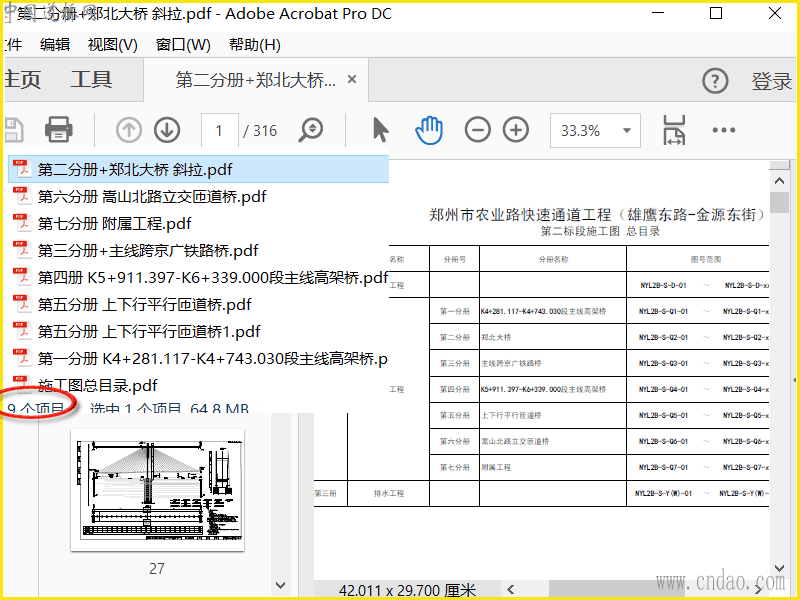Maximize the Acrobat window
Screen dimensions: 800x600
[716, 13]
